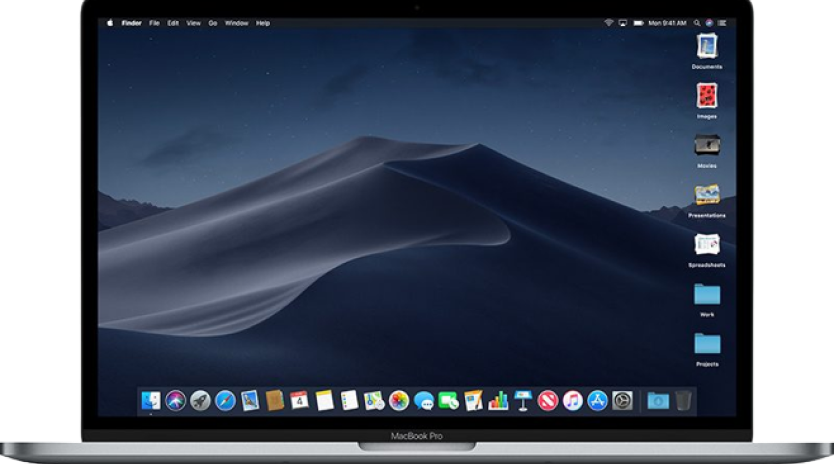Open Messages speech bubble in Dock
This screenshot has width=834, height=464.
[x=423, y=400]
